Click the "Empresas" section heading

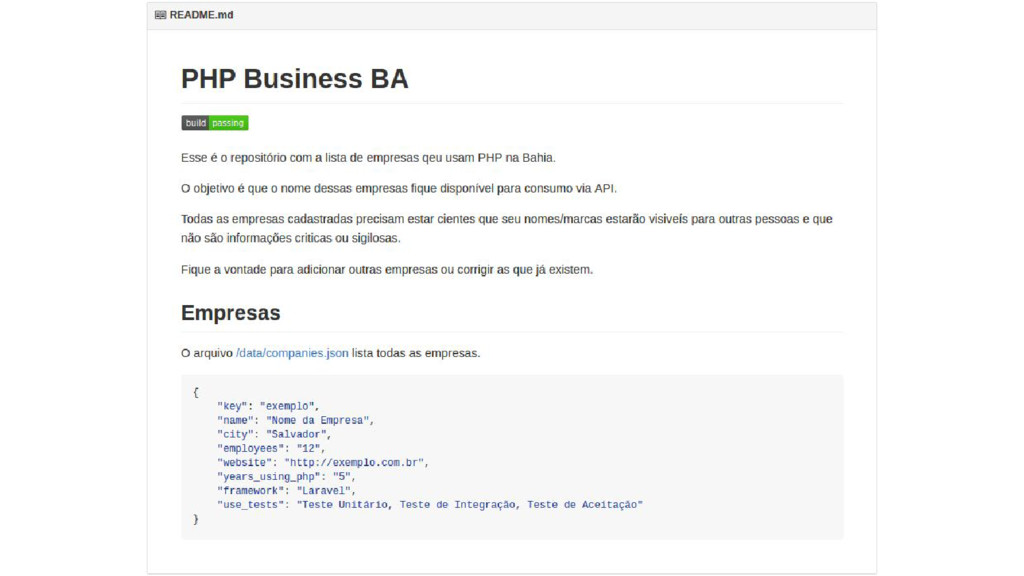click(x=231, y=313)
